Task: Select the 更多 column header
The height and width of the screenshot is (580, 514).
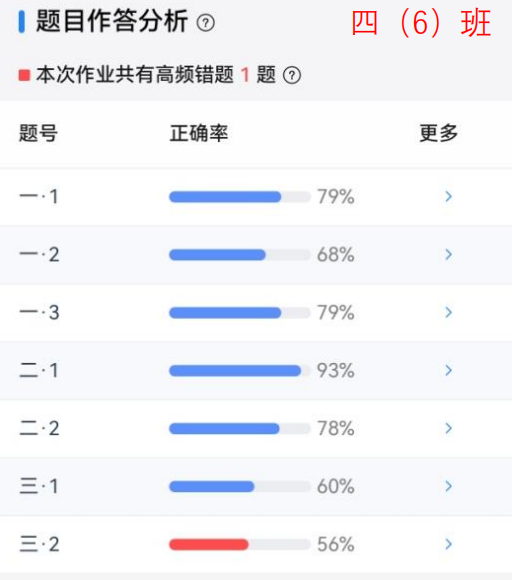Action: (439, 133)
